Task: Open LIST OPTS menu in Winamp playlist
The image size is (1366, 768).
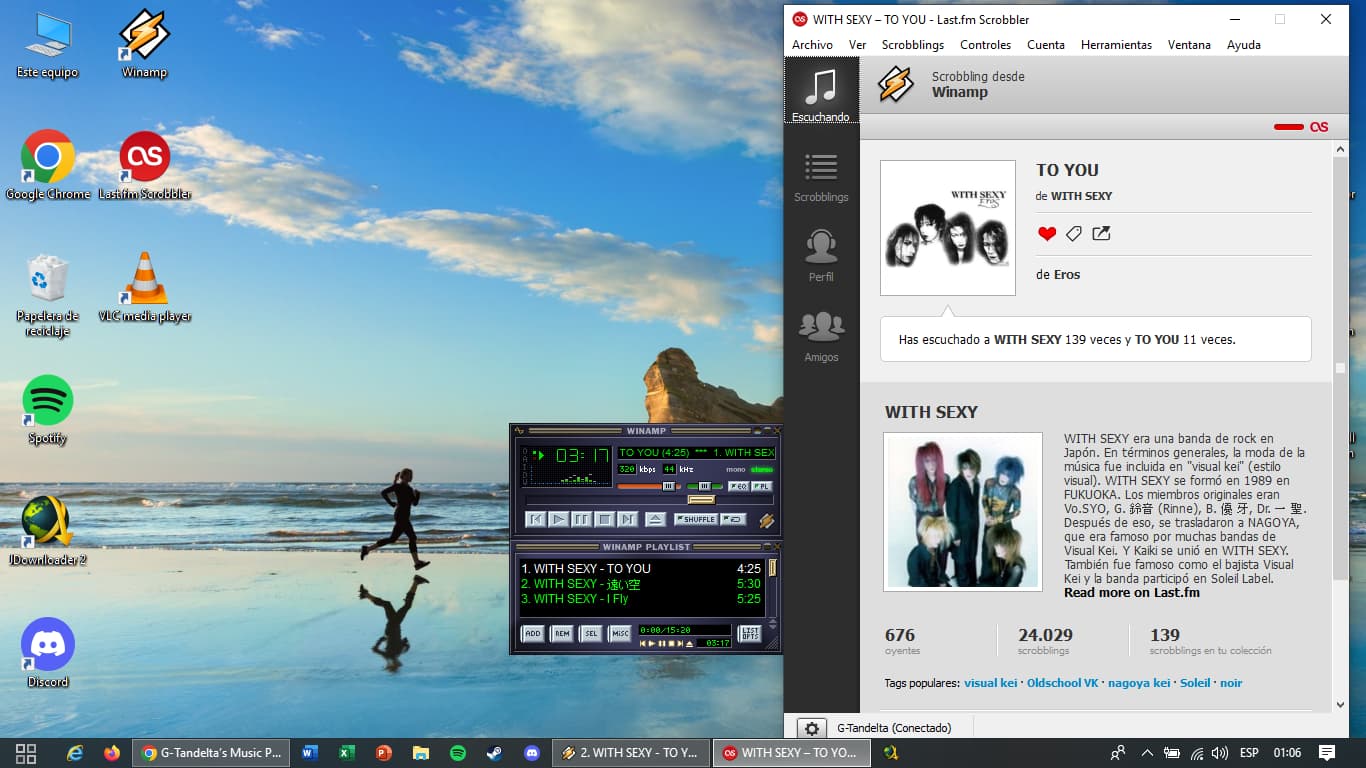Action: pos(749,633)
